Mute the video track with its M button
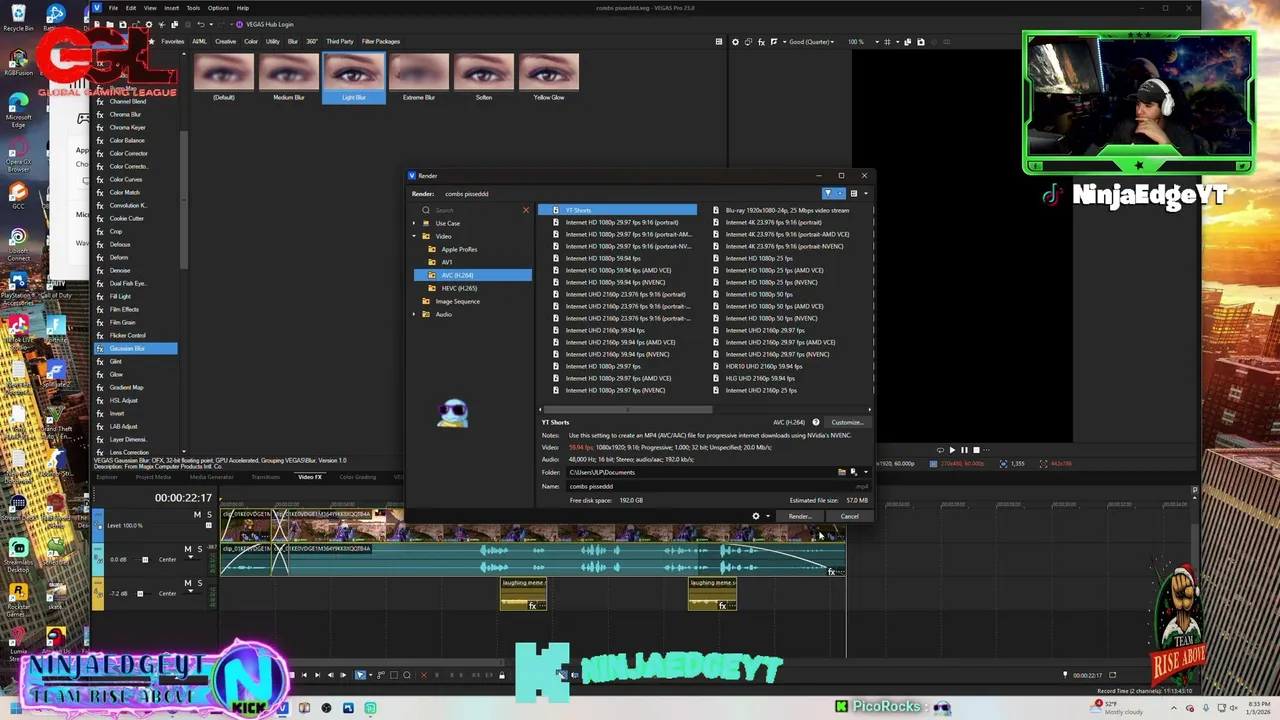Image resolution: width=1280 pixels, height=720 pixels. pos(197,514)
